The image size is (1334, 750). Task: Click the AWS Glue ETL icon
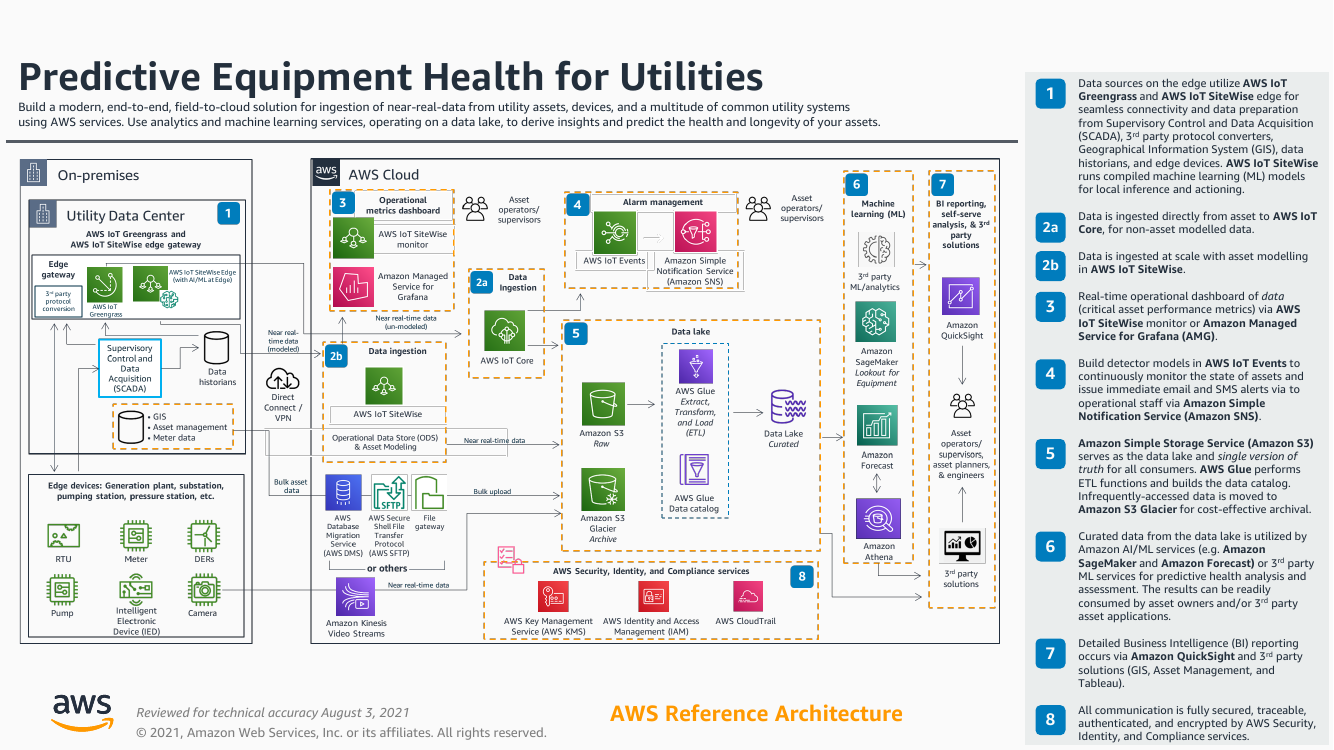coord(695,367)
